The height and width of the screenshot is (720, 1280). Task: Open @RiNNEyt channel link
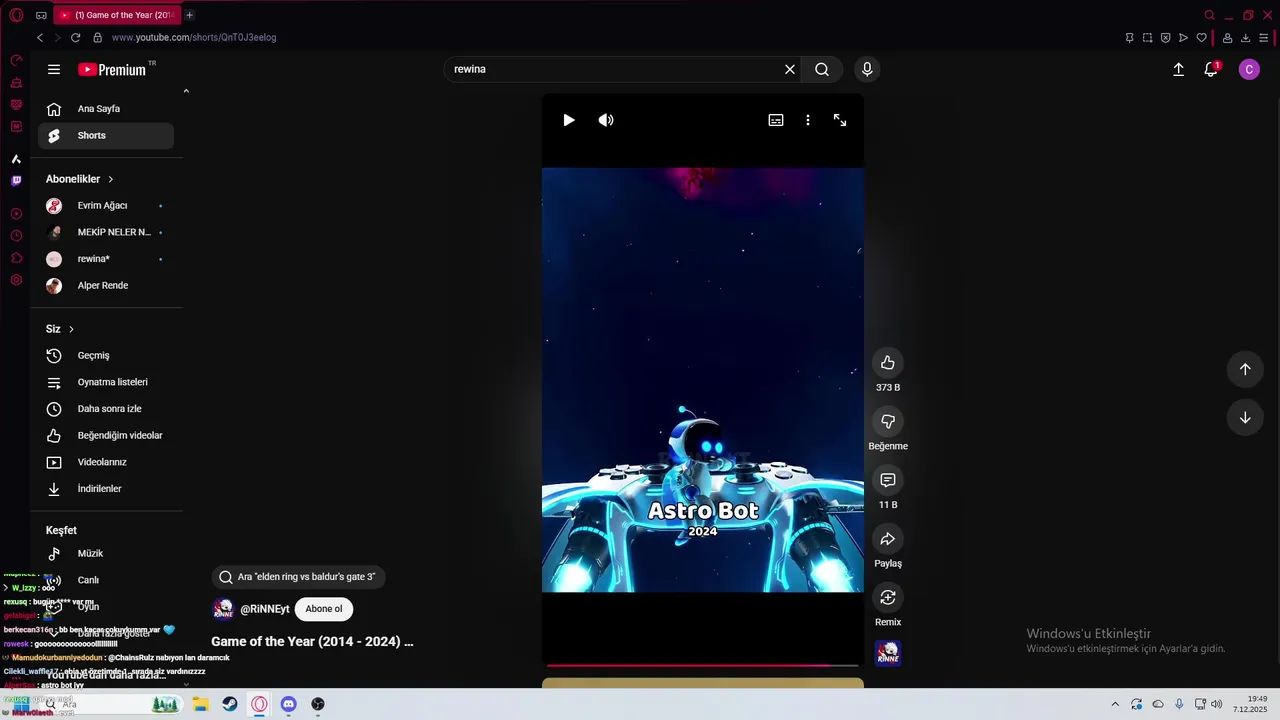265,609
